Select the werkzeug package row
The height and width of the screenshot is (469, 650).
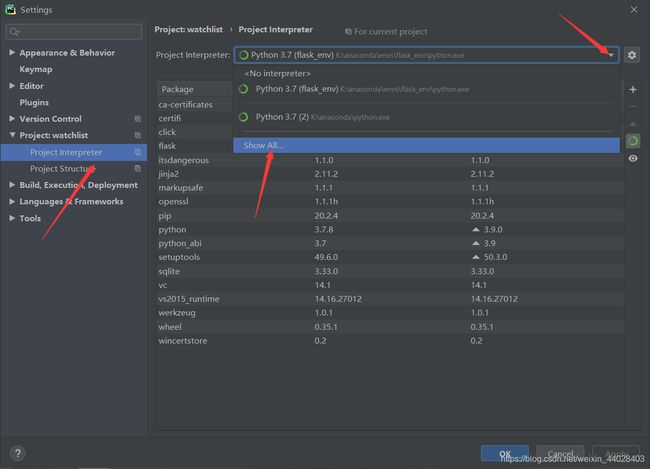390,313
